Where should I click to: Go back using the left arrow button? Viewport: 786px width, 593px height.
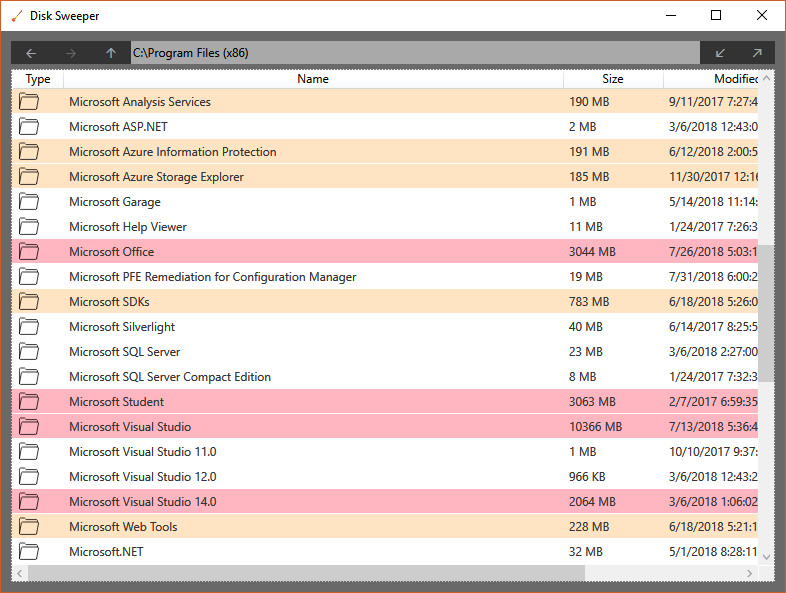click(31, 53)
